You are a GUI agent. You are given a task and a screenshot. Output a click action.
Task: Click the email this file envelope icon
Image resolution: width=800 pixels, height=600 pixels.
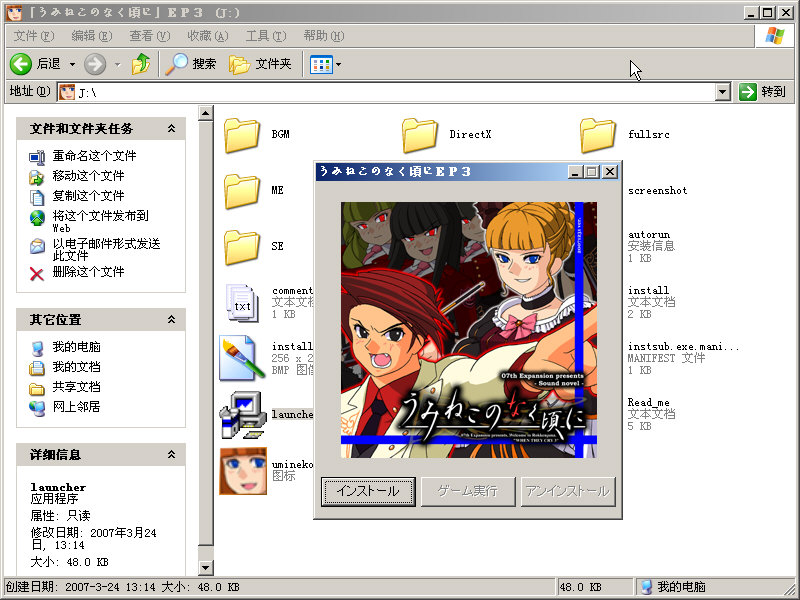click(37, 246)
